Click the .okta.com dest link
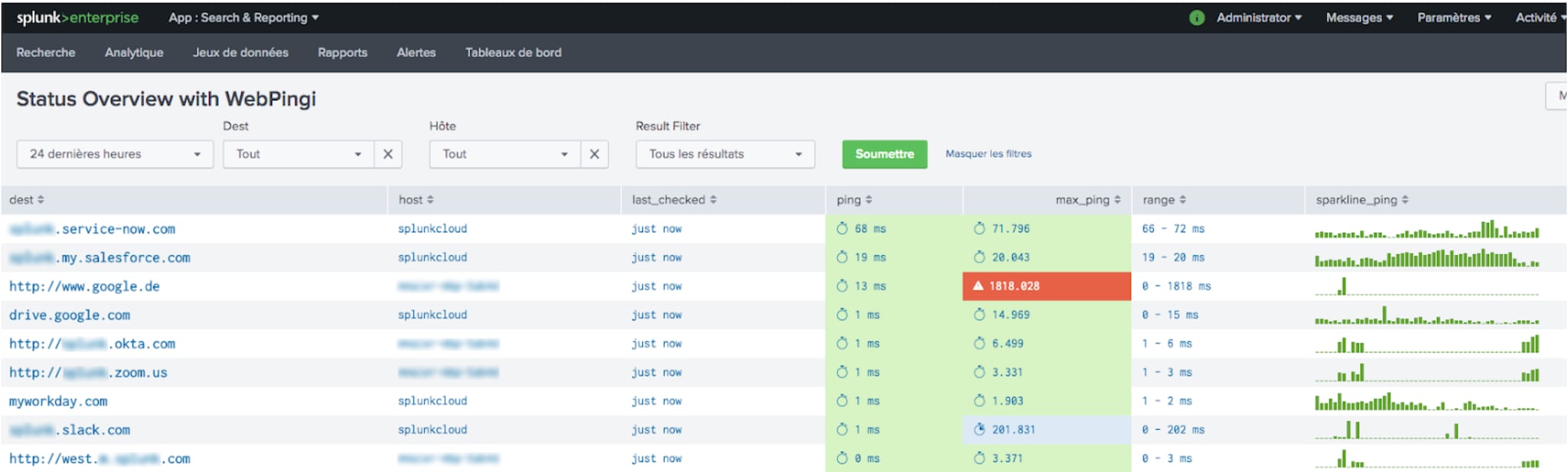Screen dimensions: 1568x472 92,344
